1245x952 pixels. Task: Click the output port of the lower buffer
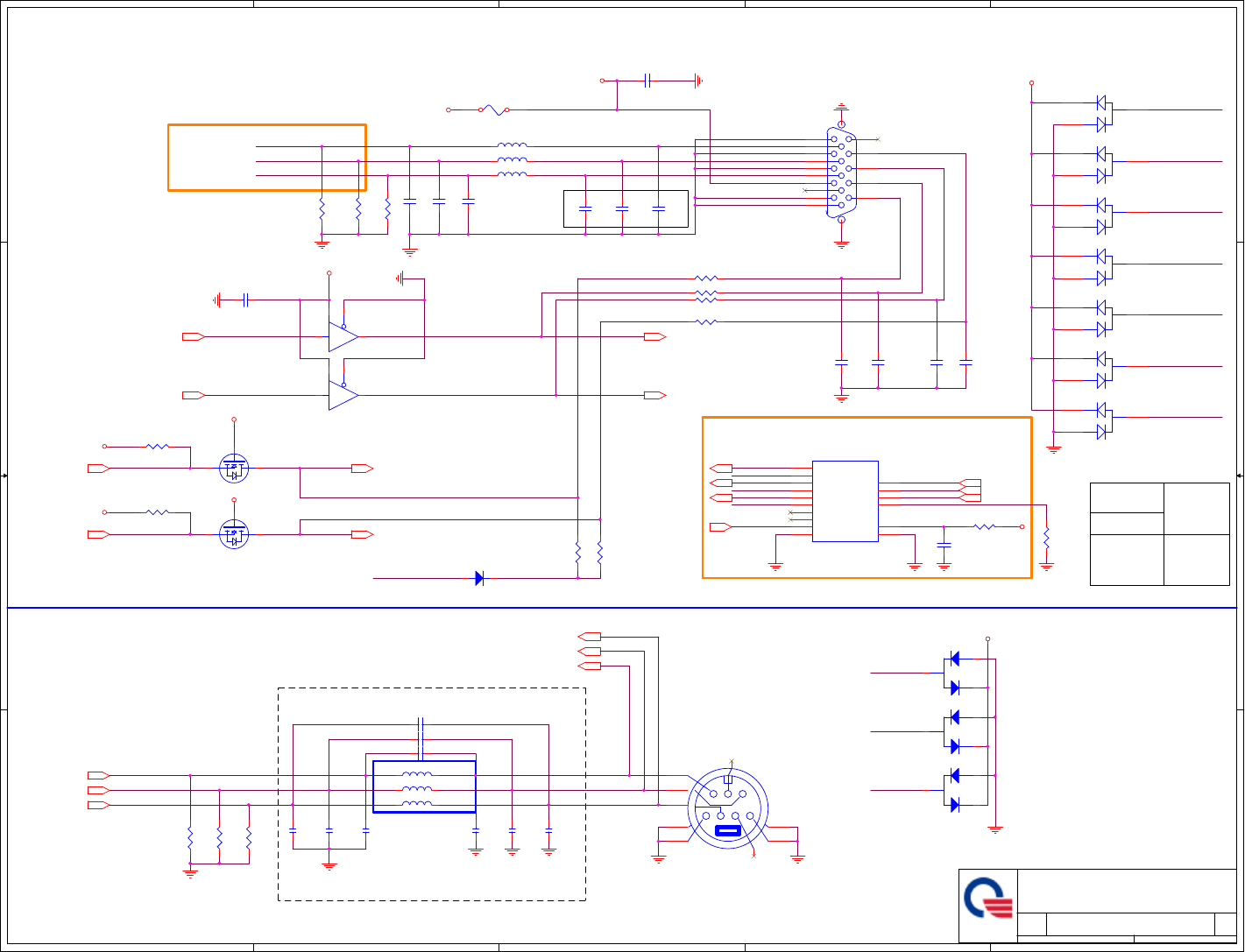(654, 395)
